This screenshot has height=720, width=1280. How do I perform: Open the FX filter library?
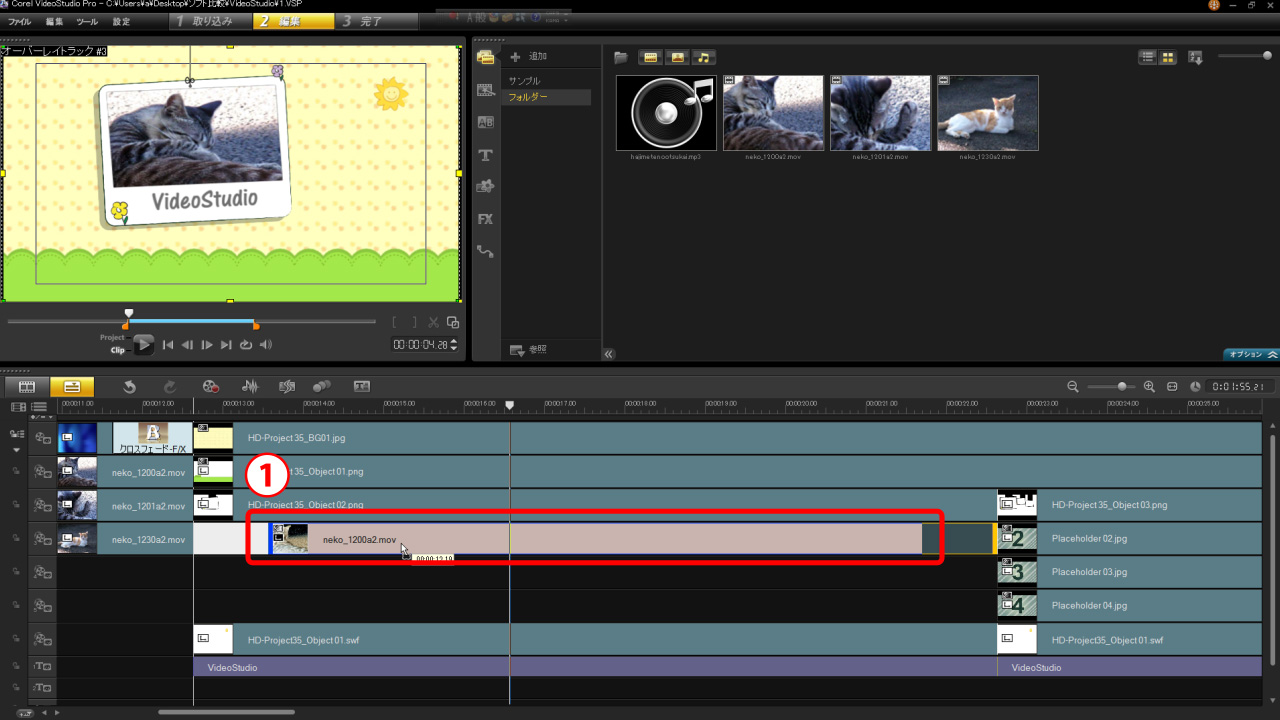point(486,219)
